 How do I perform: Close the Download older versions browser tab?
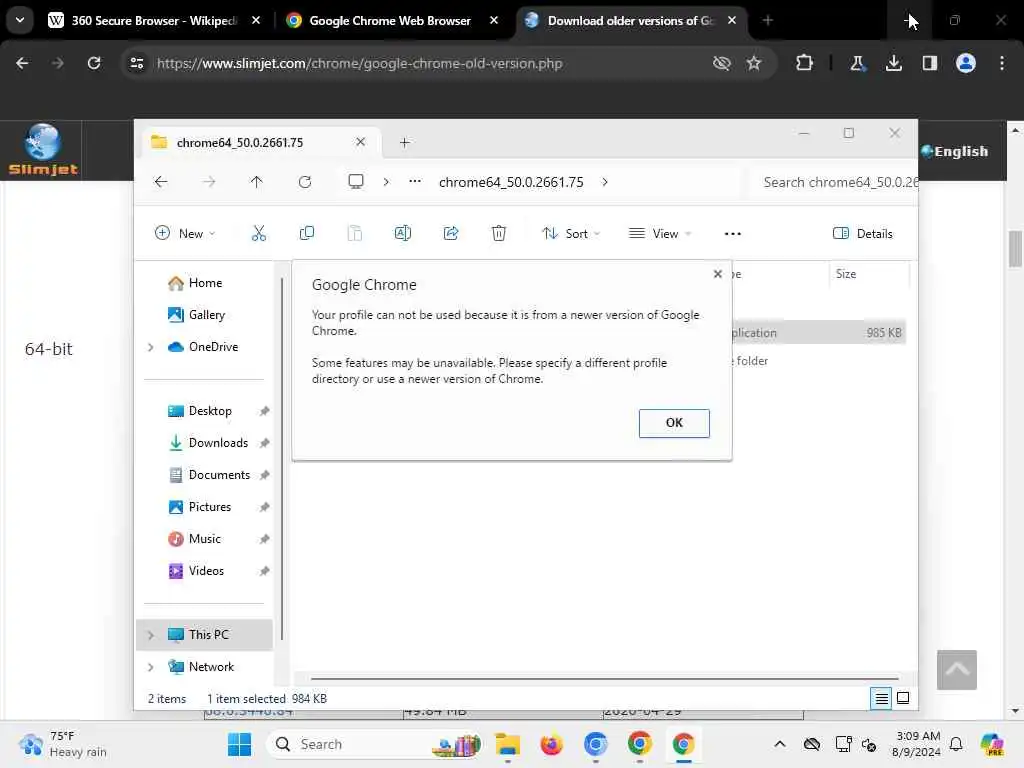[731, 21]
